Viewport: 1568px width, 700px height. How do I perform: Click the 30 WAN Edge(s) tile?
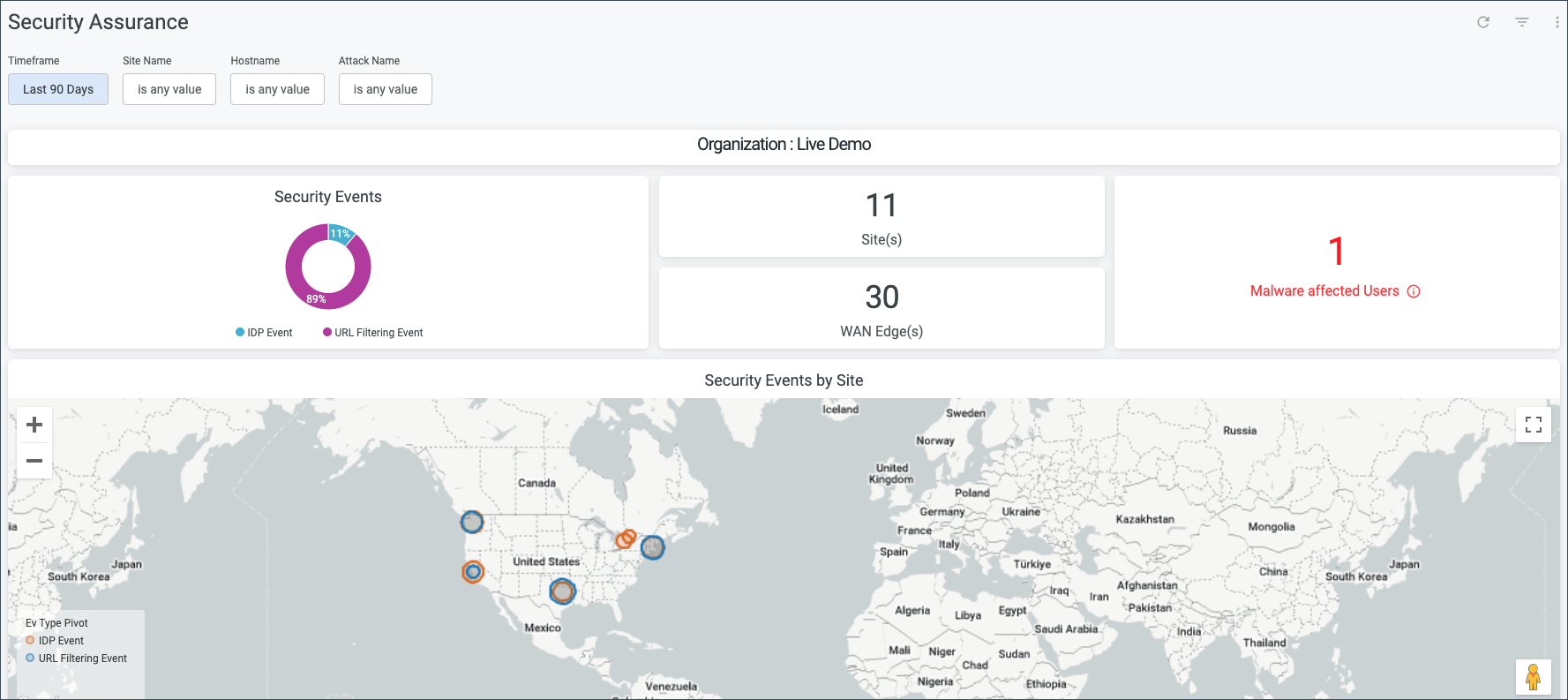pyautogui.click(x=882, y=308)
